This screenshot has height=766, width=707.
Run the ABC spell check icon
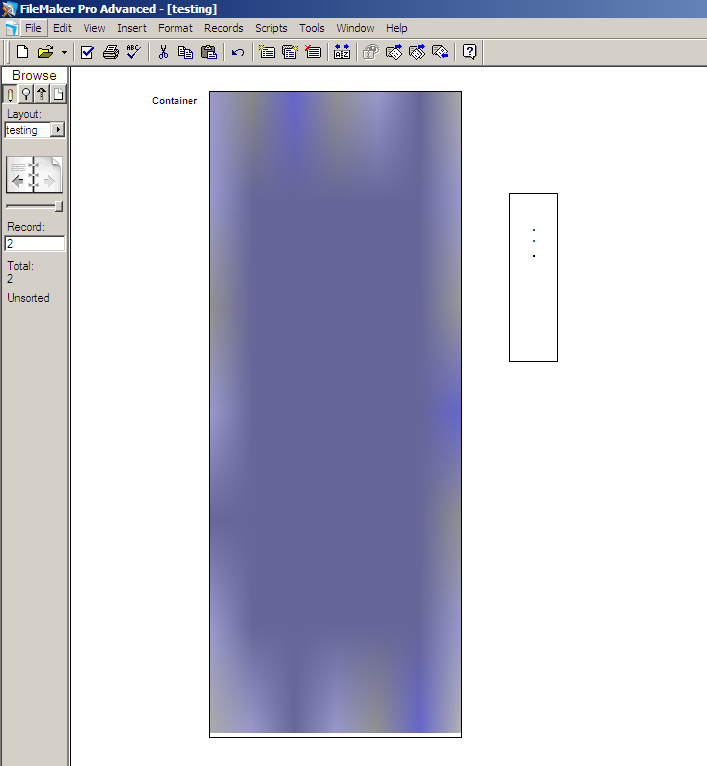(x=133, y=52)
